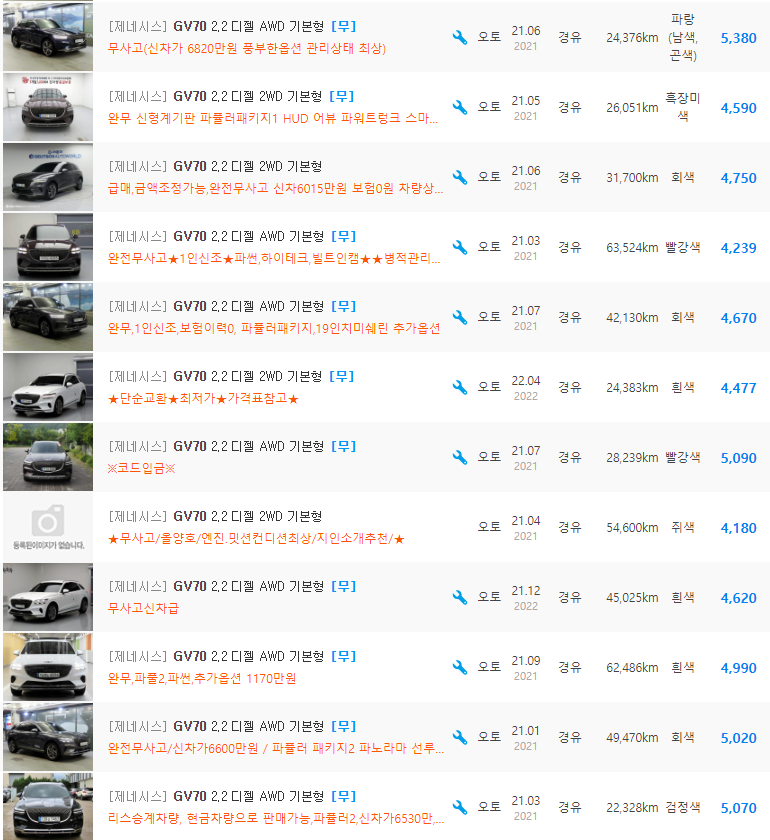Open thumbnail of the white 4,620 priced GV70
The image size is (770, 840).
48,597
